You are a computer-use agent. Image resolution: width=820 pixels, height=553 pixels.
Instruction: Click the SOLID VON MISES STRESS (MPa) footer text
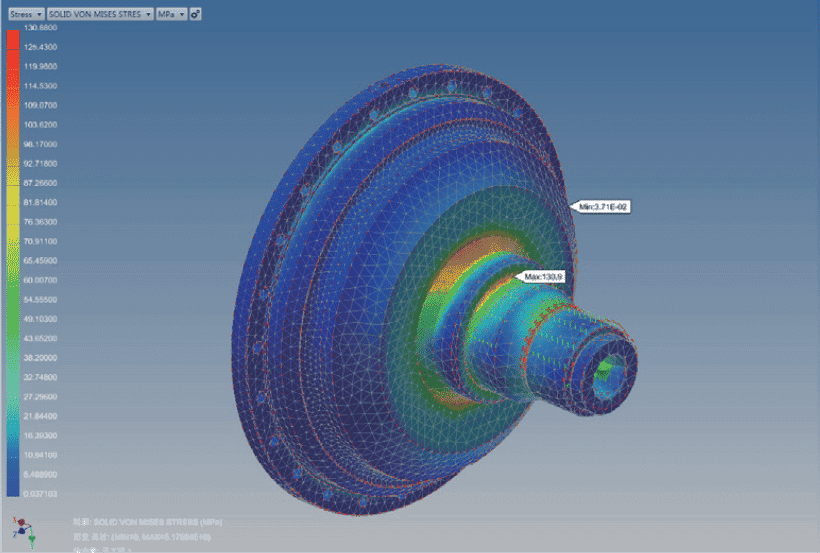click(x=158, y=522)
